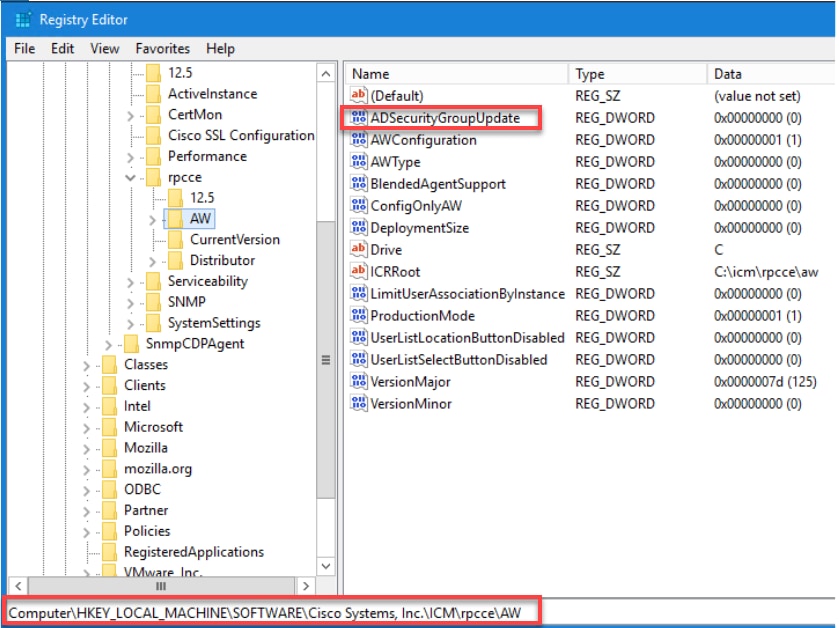Select the VersionMajor value name
Screen dimensions: 839x628
coord(410,381)
